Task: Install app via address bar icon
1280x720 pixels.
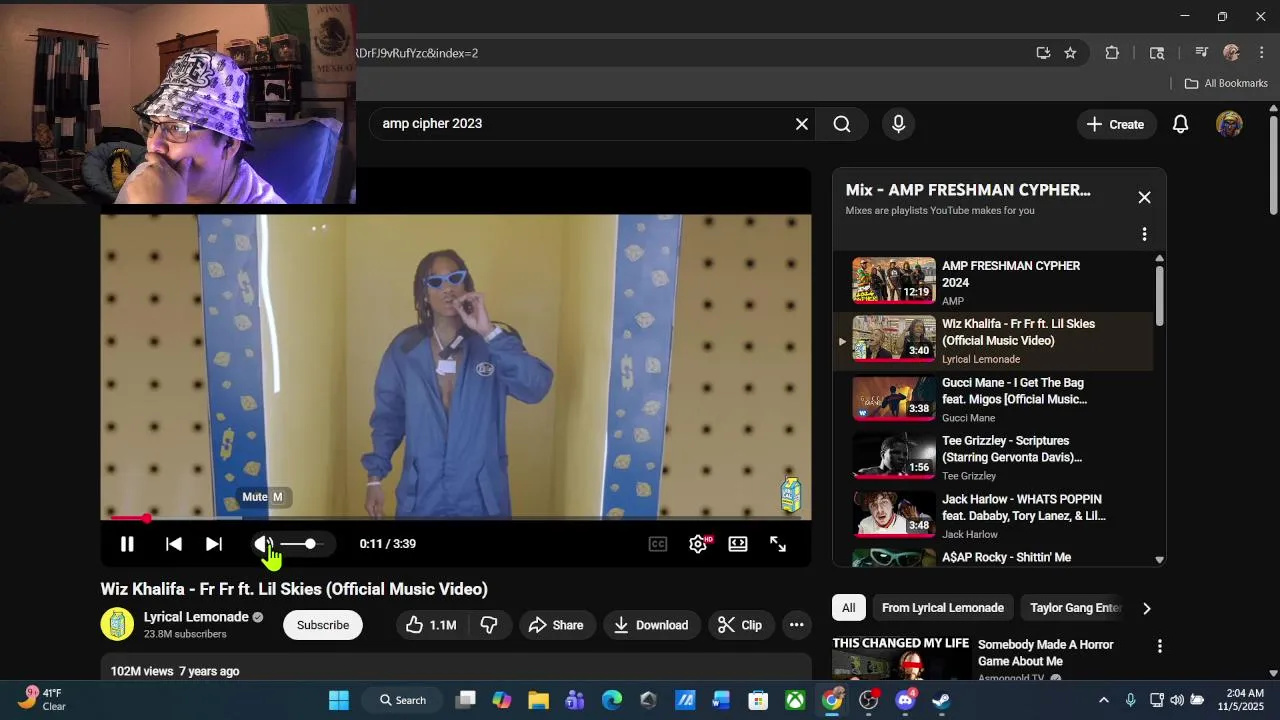Action: pos(1043,53)
